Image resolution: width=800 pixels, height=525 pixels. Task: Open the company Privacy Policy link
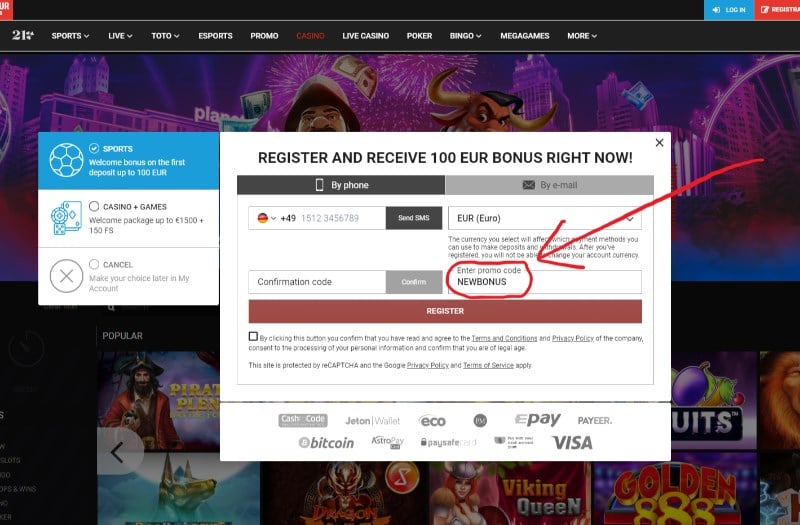pyautogui.click(x=572, y=338)
